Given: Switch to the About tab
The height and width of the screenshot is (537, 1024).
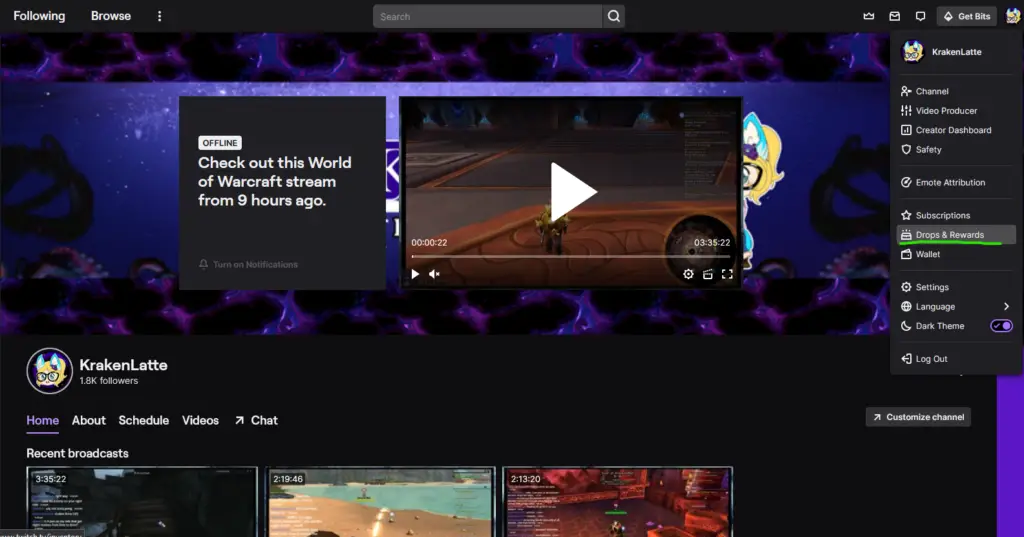Looking at the screenshot, I should [x=89, y=421].
